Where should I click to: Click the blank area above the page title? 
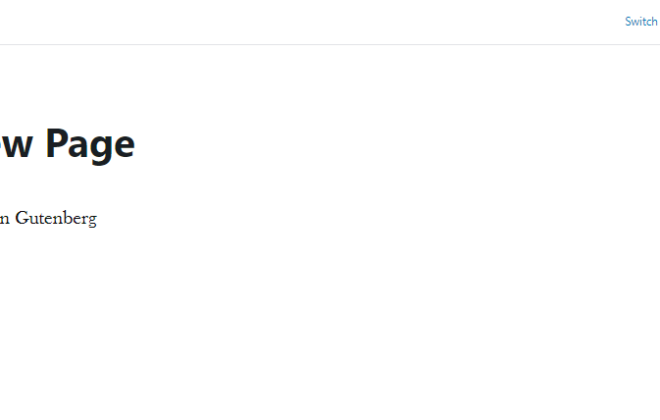click(x=330, y=84)
